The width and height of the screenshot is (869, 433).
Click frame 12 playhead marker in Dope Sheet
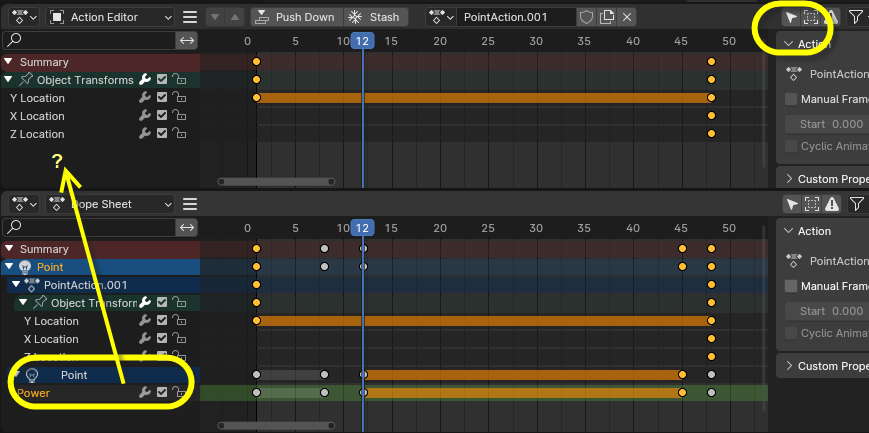[x=362, y=228]
